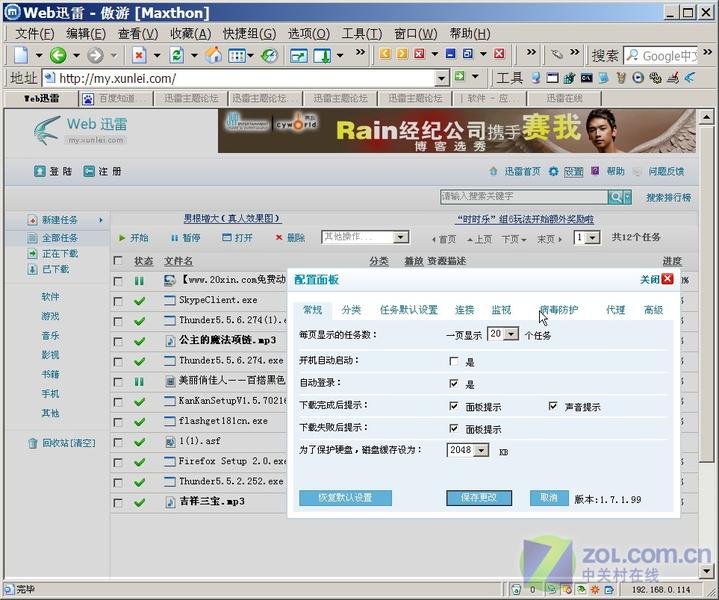Stop page loading with red X icon
This screenshot has height=600, width=719.
[139, 56]
